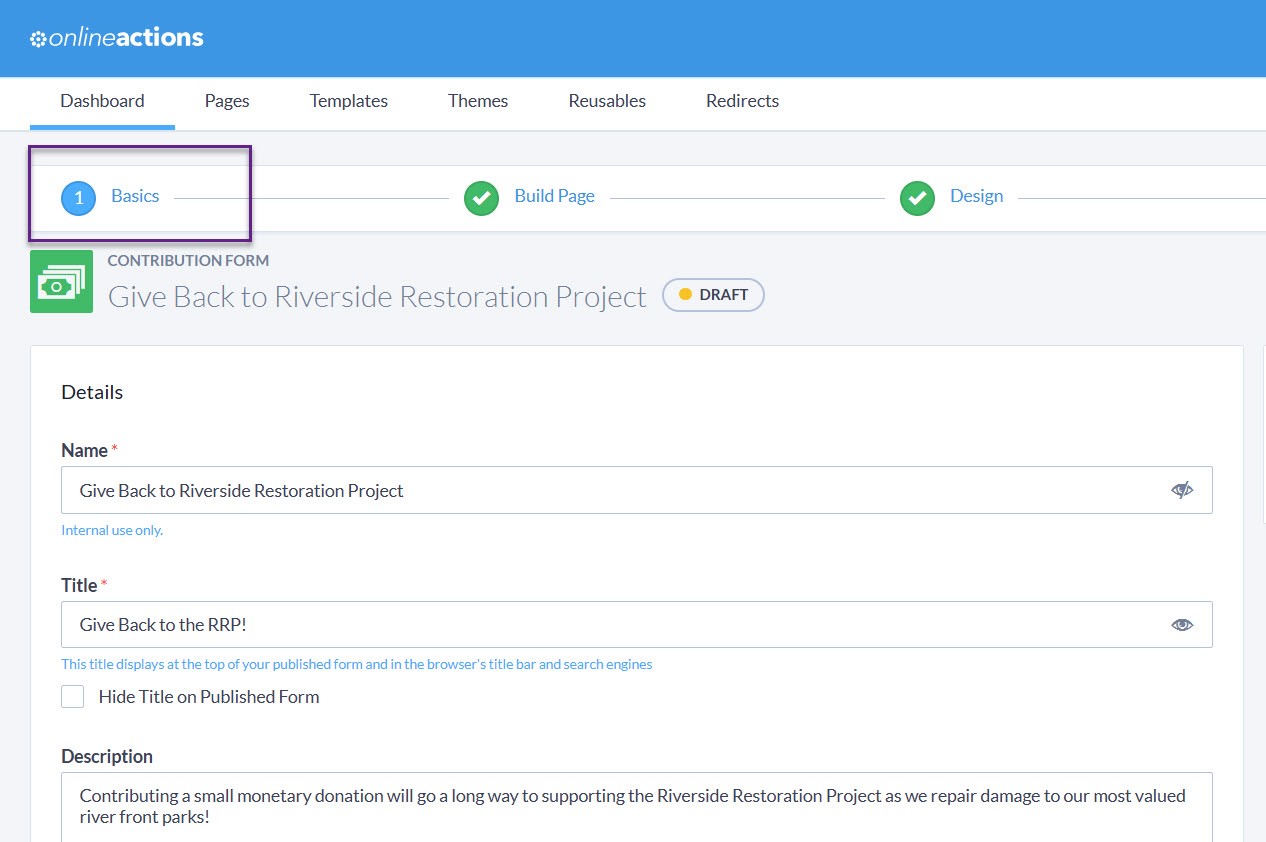The image size is (1266, 842).
Task: Click the 'Internal use only.' hint text
Action: pyautogui.click(x=112, y=530)
